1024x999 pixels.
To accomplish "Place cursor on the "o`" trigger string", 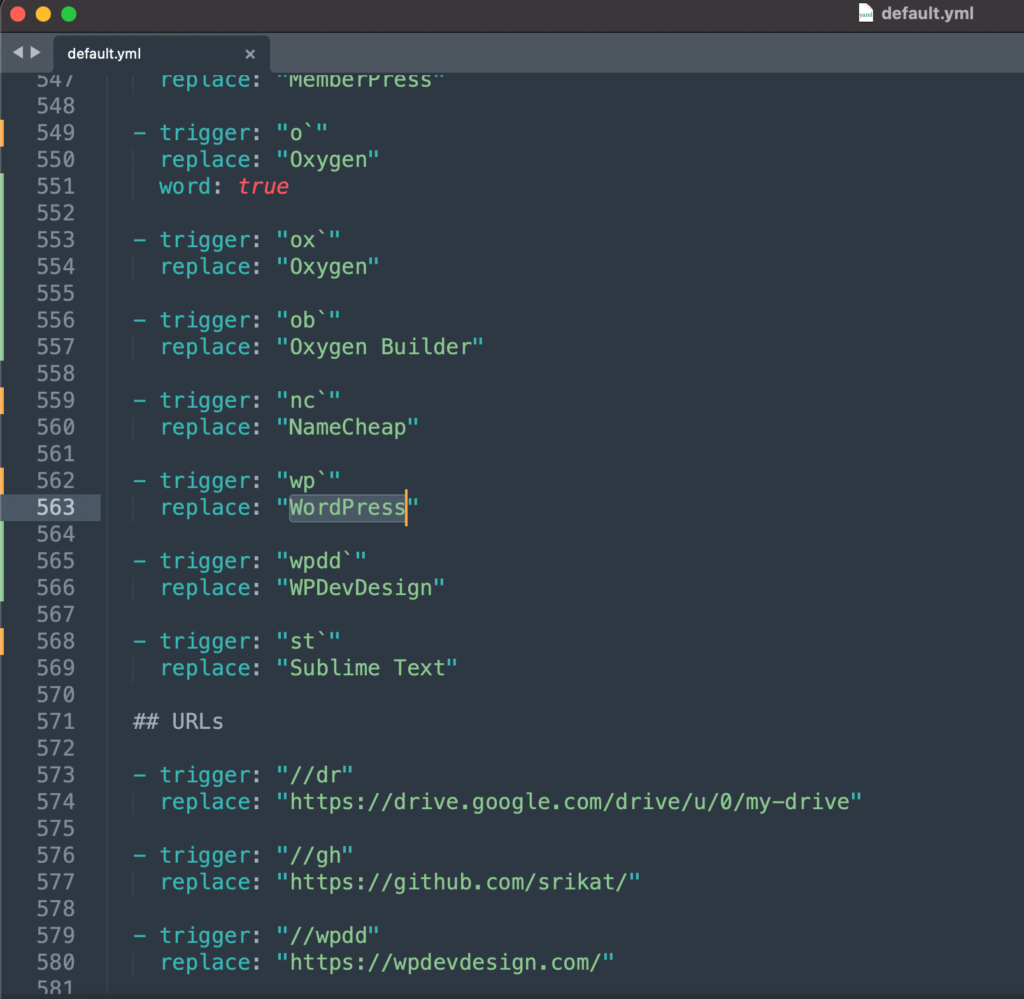I will (x=302, y=133).
